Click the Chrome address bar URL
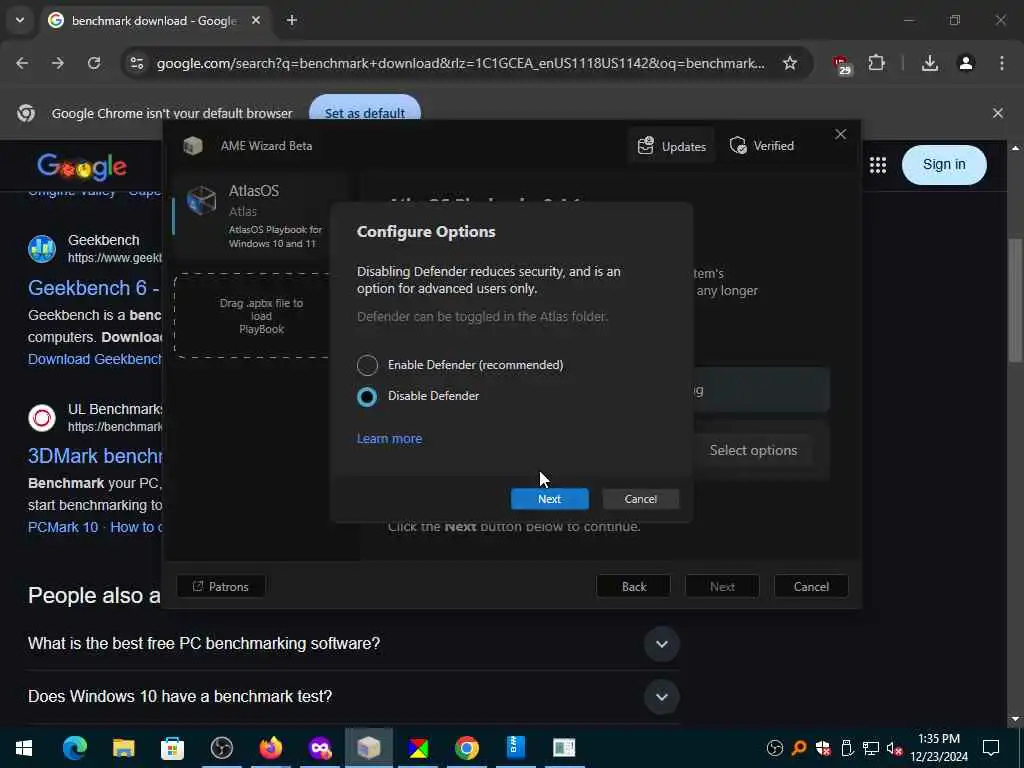 [460, 63]
